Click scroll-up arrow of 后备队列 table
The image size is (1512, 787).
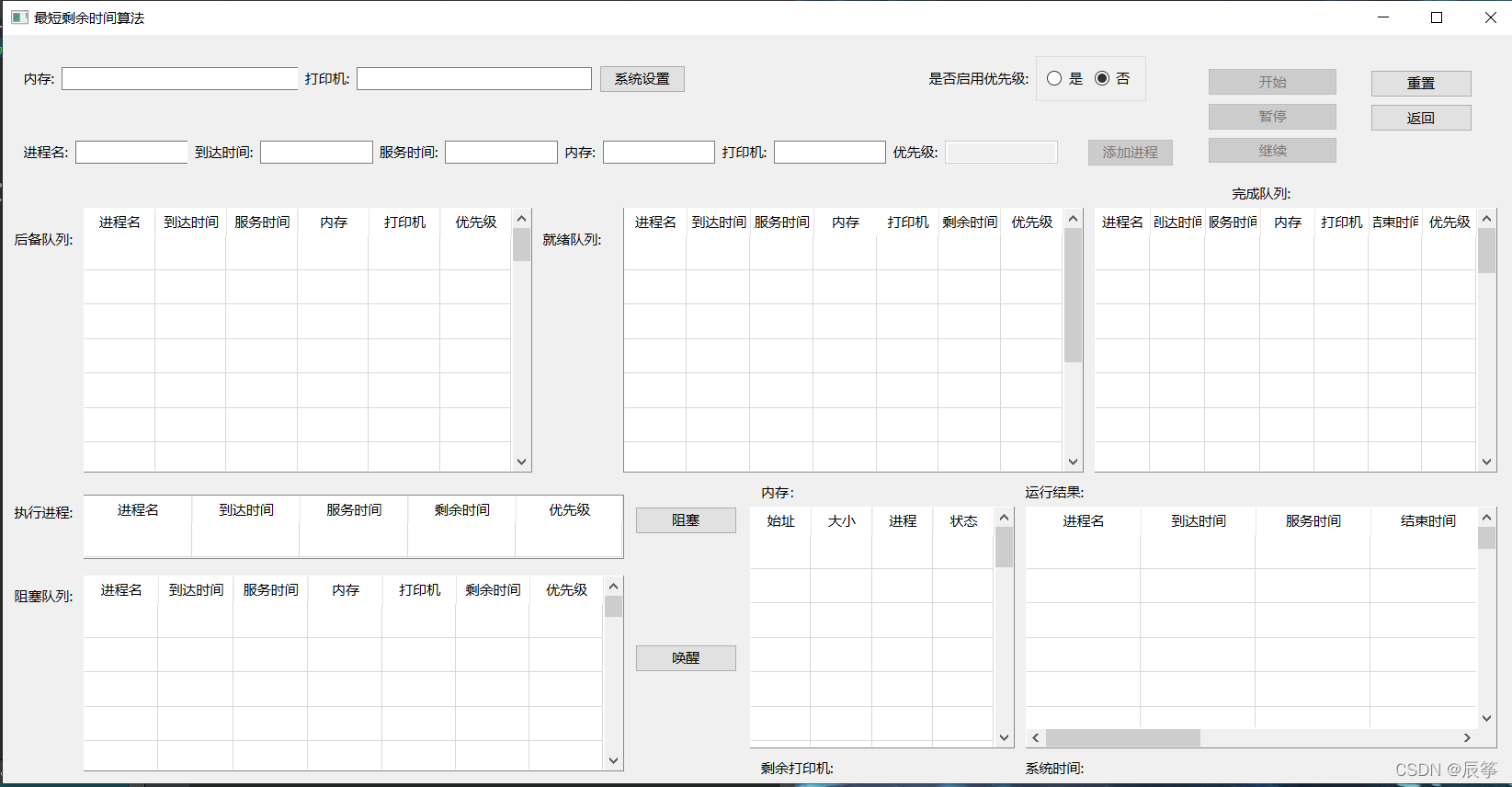pyautogui.click(x=521, y=219)
